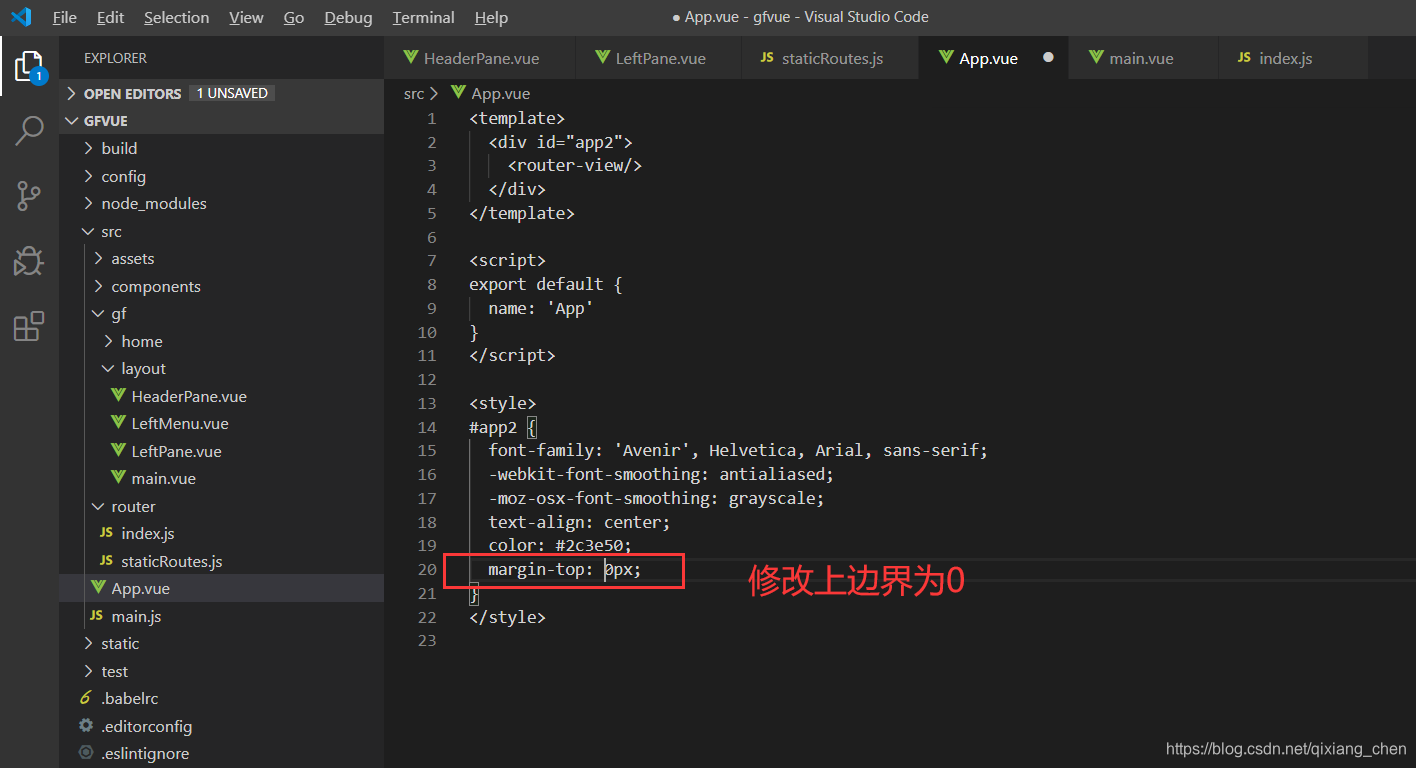Click the Babel icon next to .babelrc
This screenshot has width=1416, height=768.
(86, 698)
